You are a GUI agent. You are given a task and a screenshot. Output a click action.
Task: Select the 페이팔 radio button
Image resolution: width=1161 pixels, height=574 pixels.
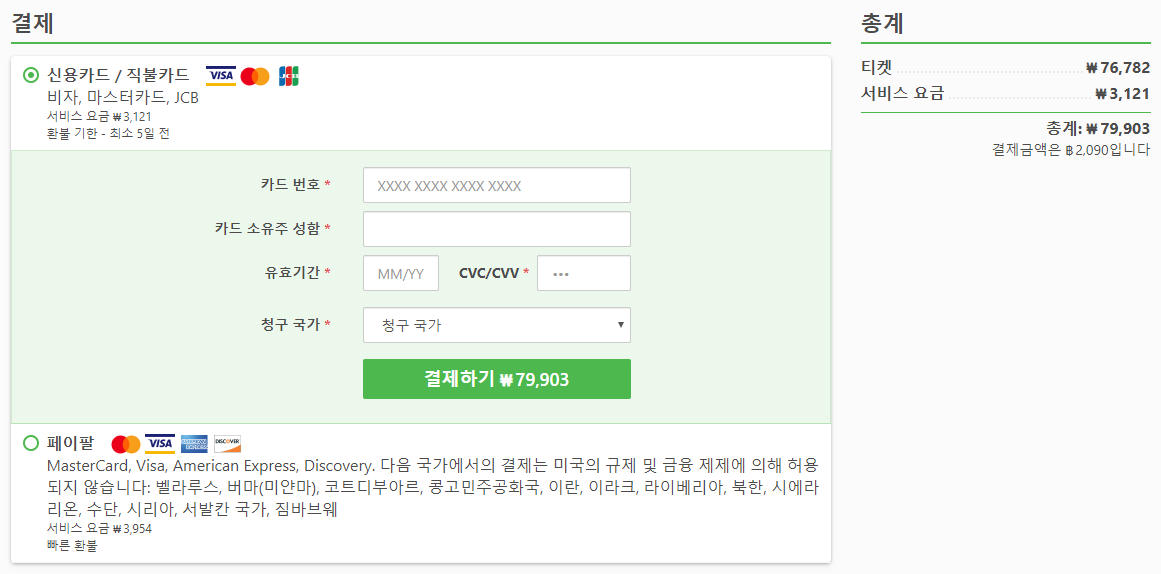30,443
